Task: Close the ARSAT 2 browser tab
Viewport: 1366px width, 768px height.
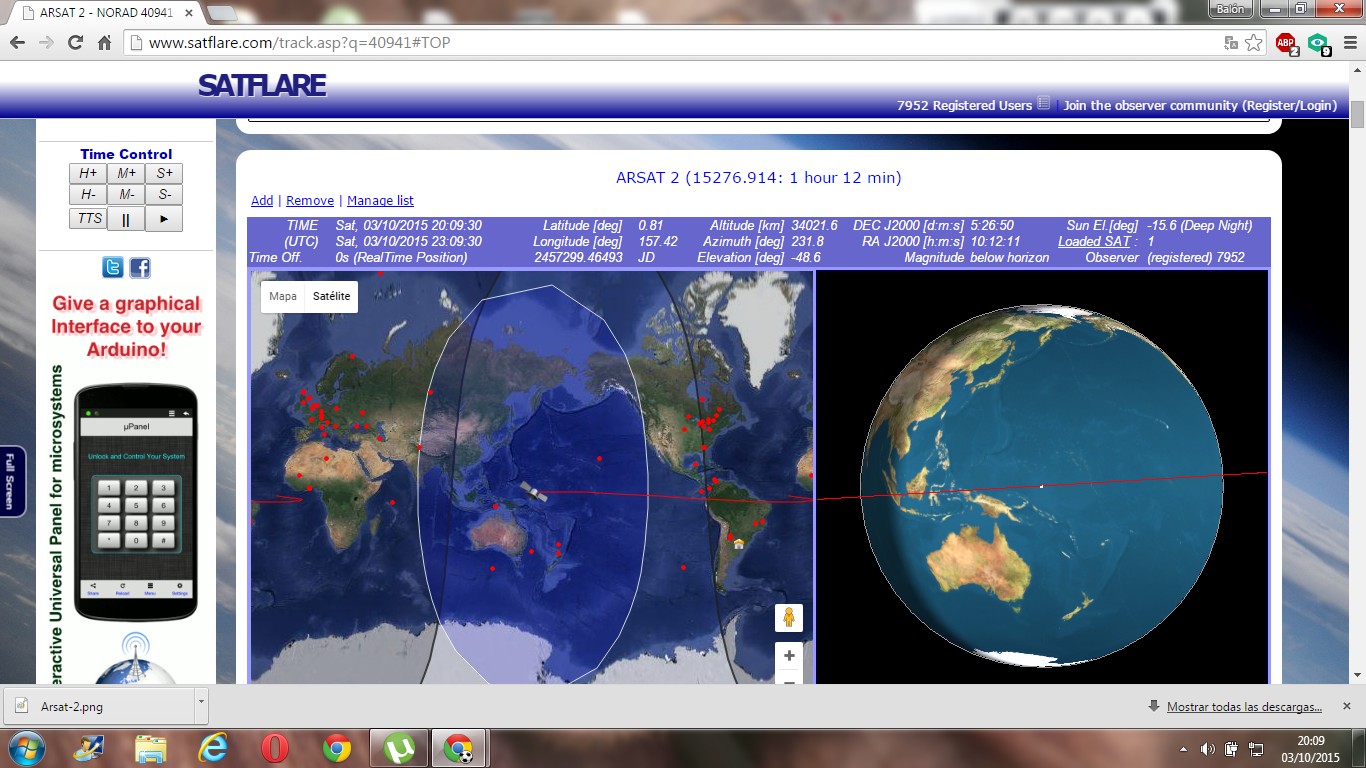Action: [188, 13]
